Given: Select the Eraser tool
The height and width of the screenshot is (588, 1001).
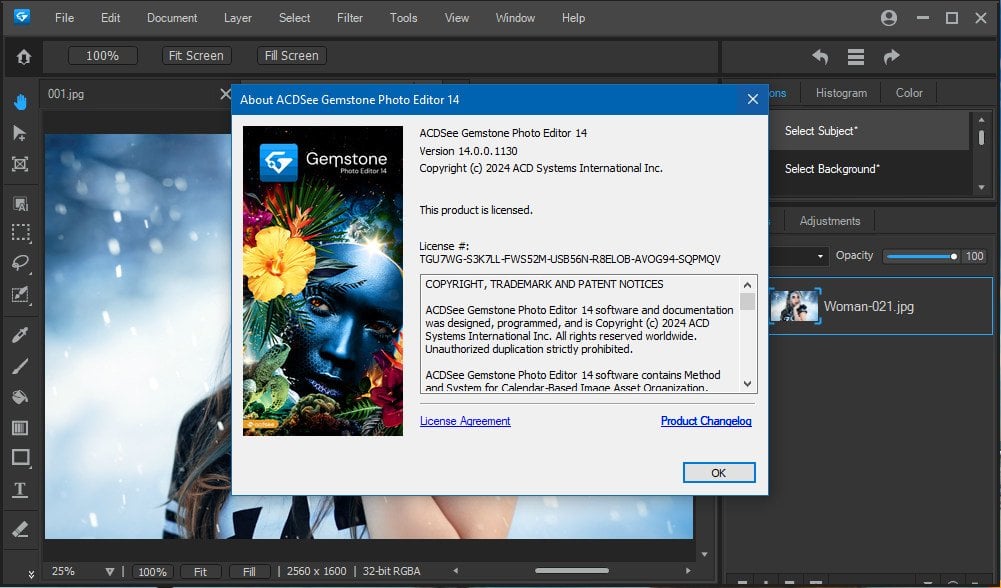Looking at the screenshot, I should click(20, 529).
